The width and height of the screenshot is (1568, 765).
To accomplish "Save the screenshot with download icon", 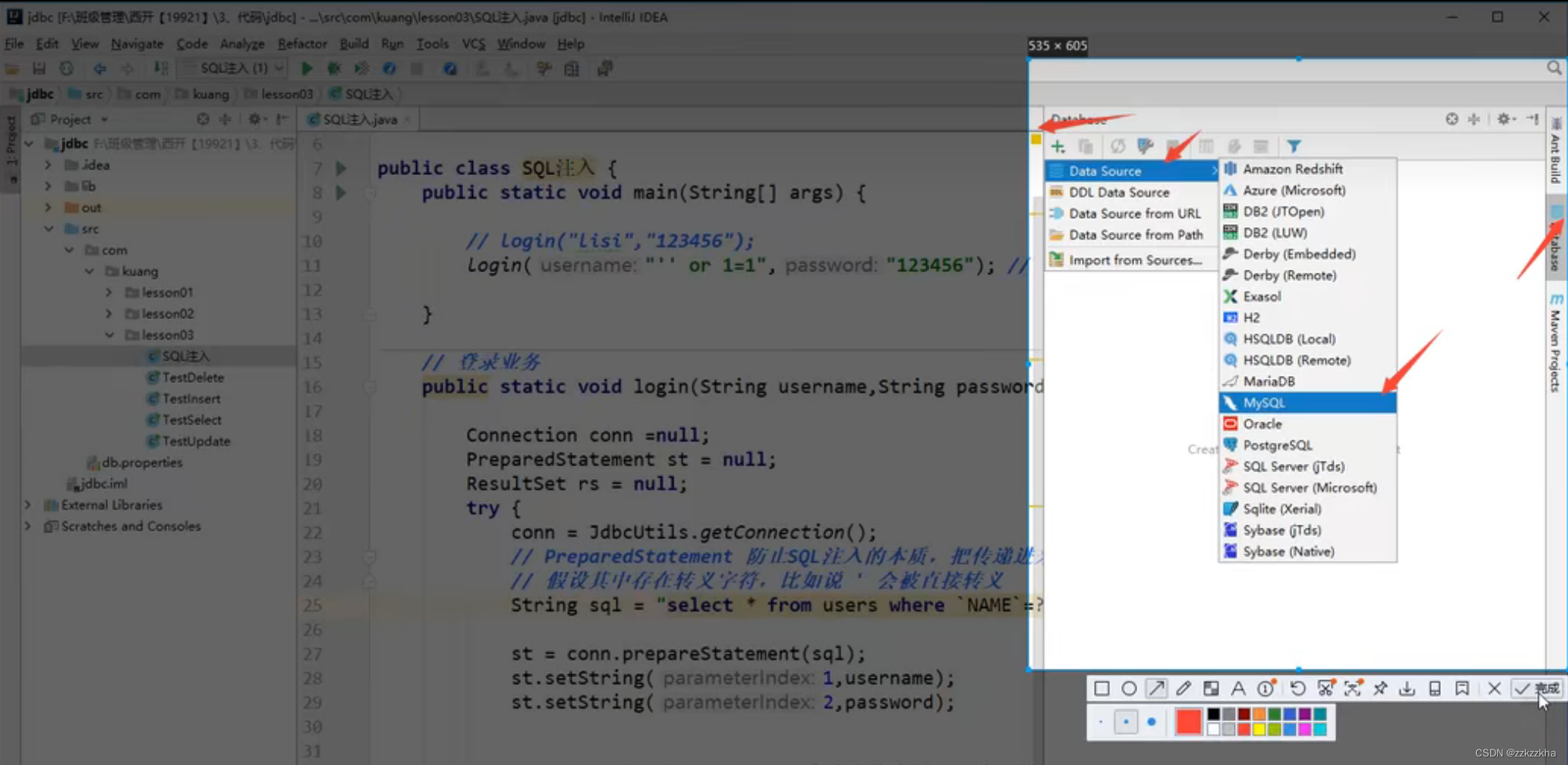I will pyautogui.click(x=1407, y=689).
